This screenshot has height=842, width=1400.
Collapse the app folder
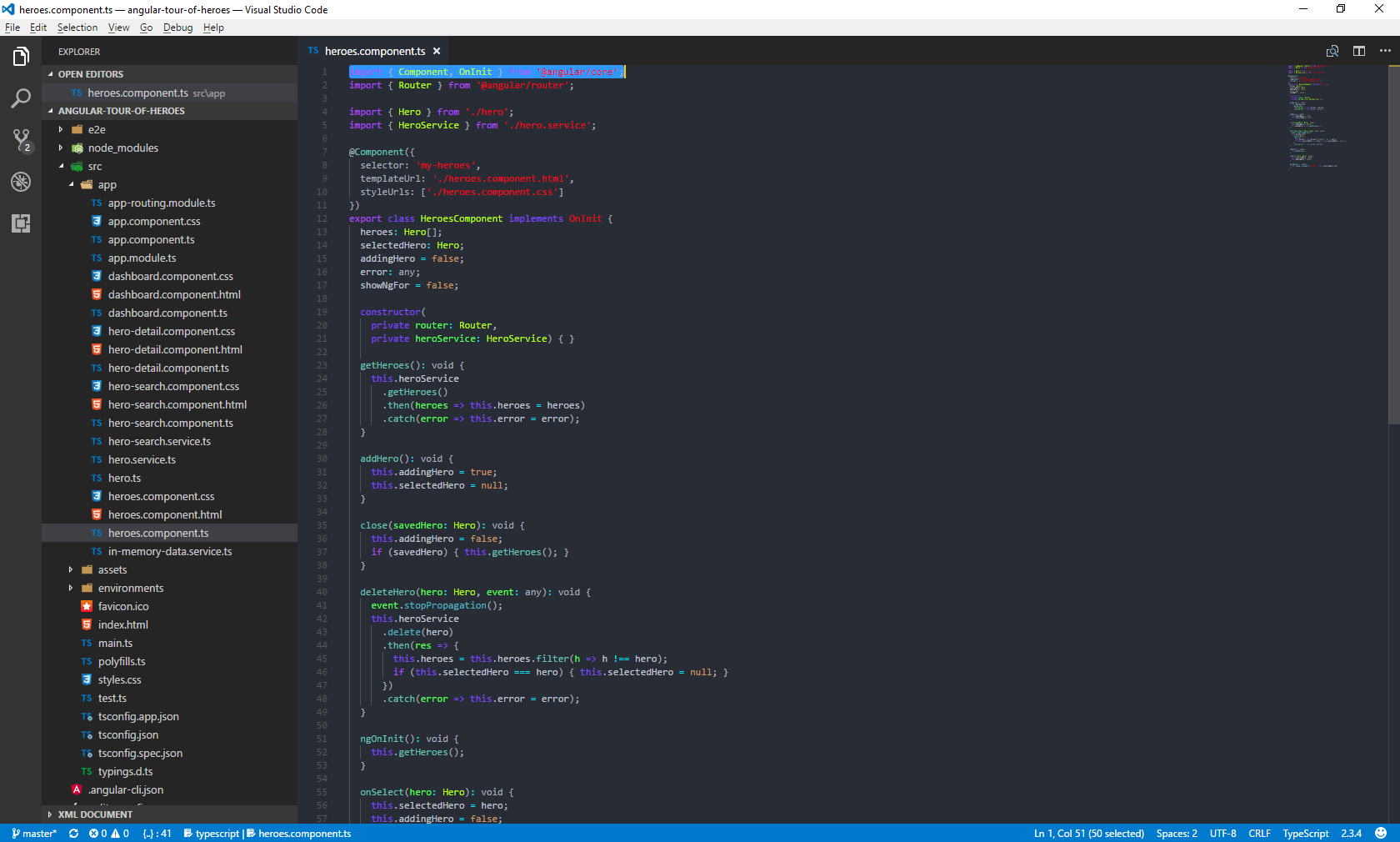(71, 185)
